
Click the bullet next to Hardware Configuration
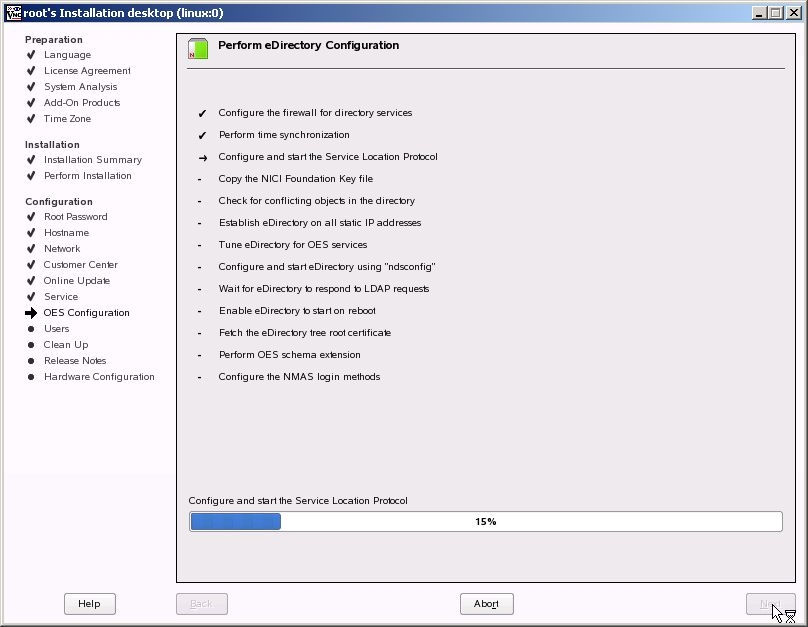[31, 377]
